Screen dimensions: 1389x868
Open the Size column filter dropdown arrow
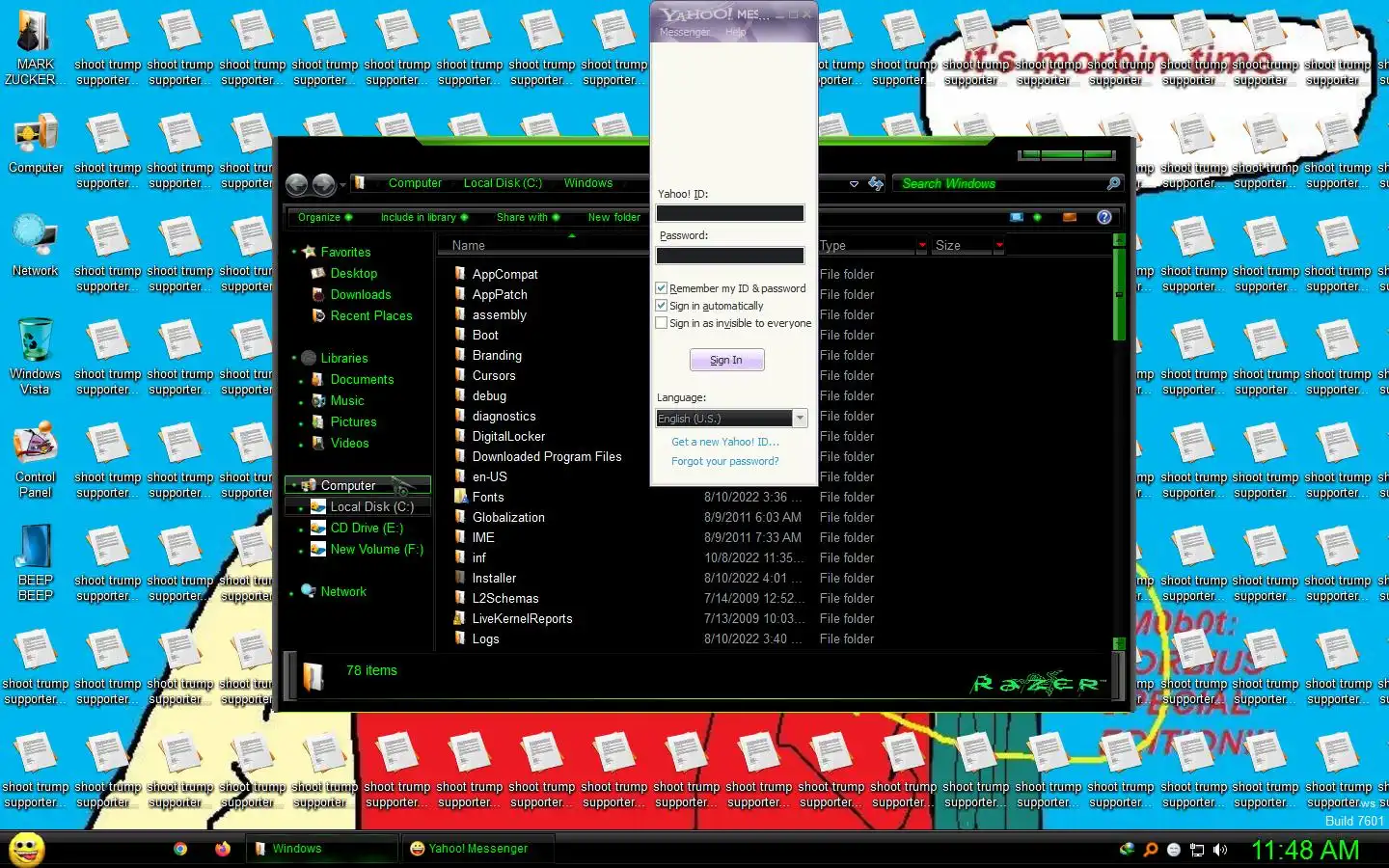999,245
